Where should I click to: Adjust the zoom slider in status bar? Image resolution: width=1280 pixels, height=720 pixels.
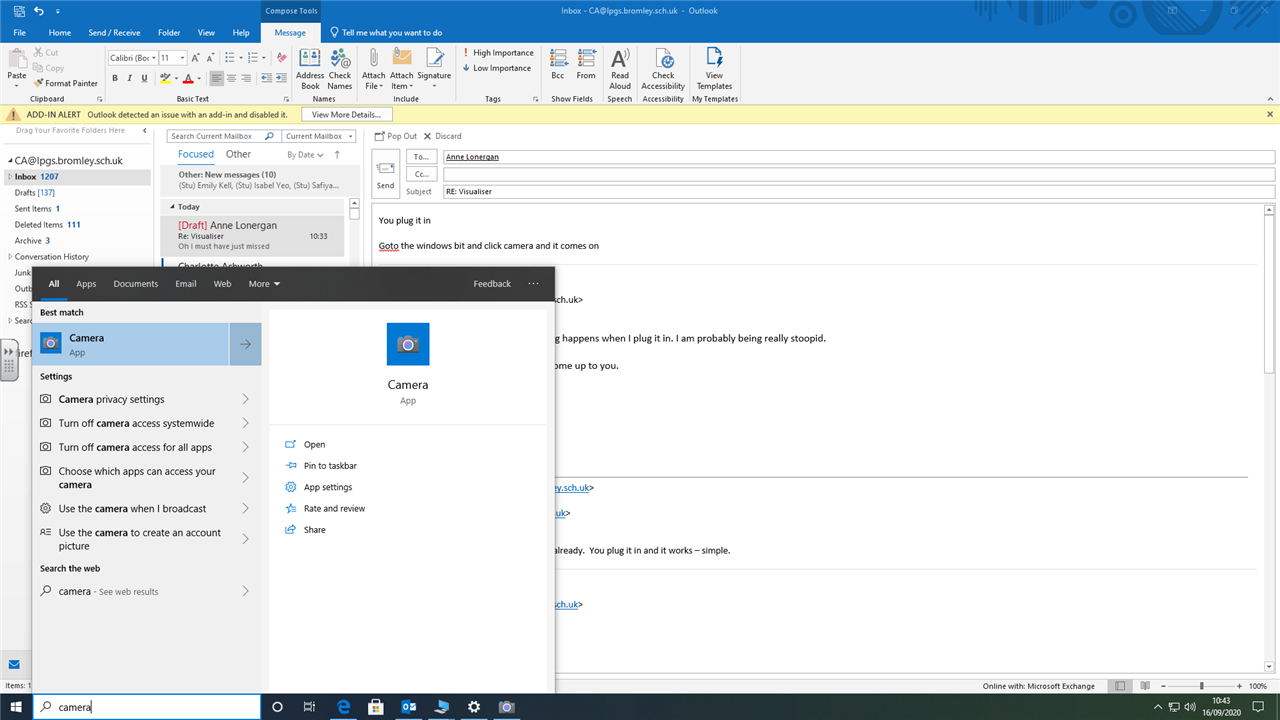point(1201,686)
